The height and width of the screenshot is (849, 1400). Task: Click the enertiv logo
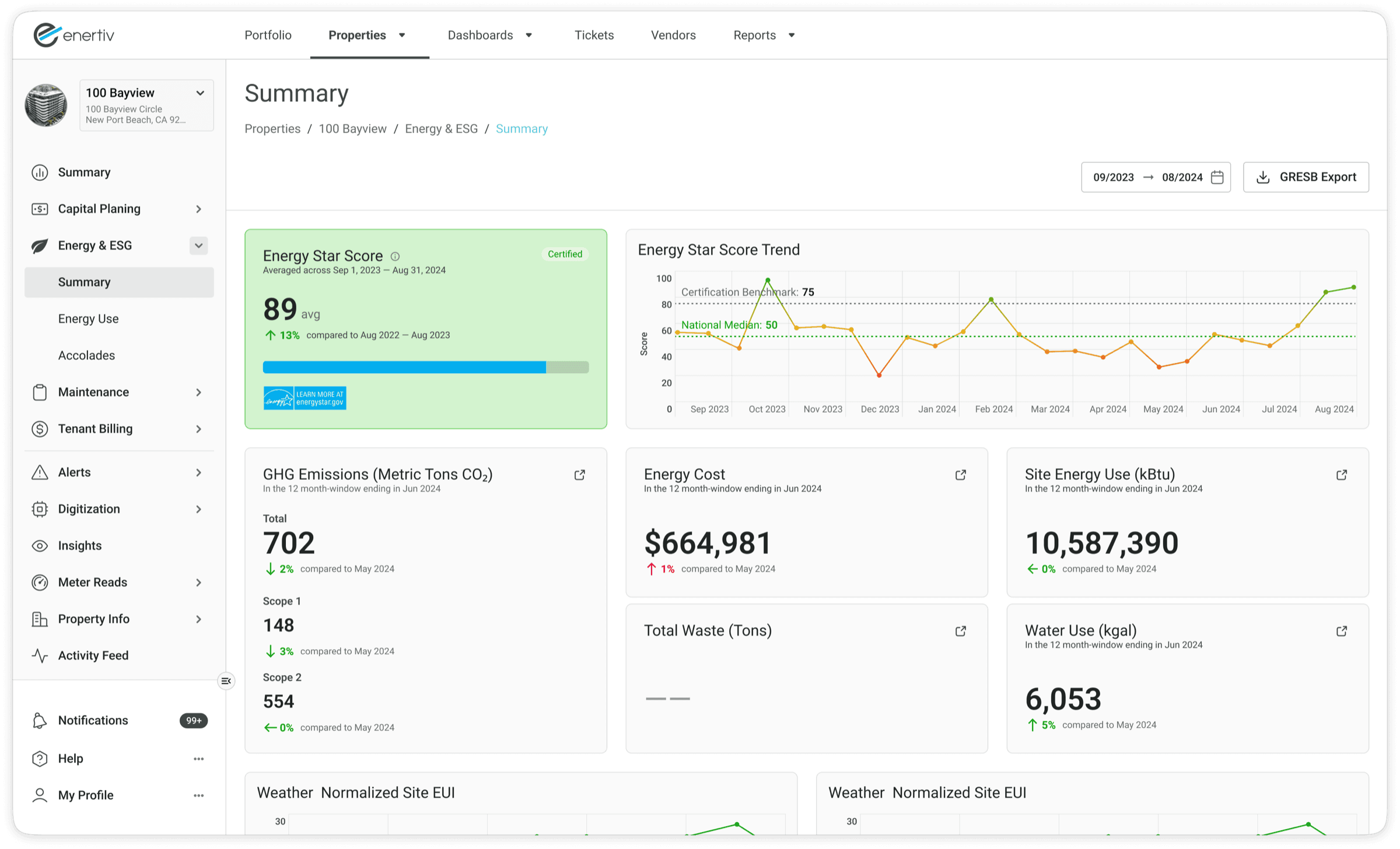coord(73,35)
